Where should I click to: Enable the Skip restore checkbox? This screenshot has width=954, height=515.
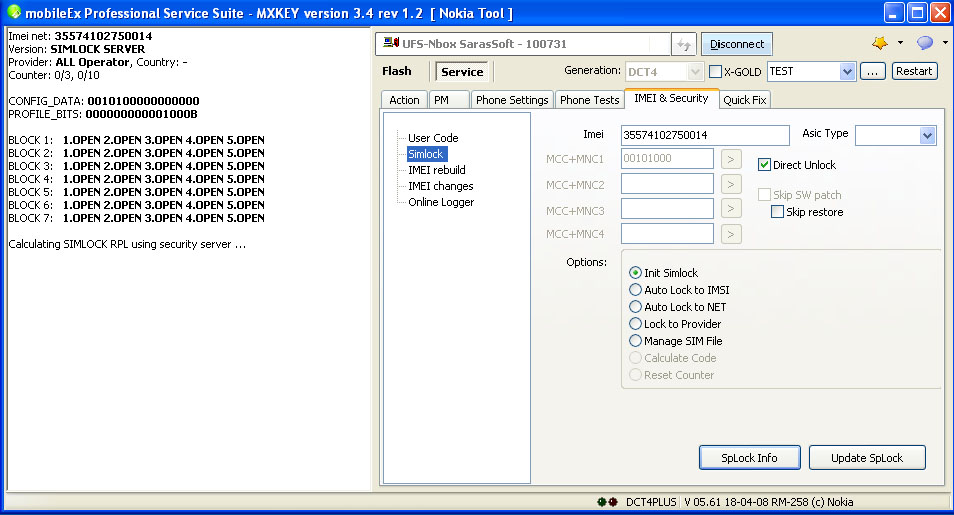[777, 212]
